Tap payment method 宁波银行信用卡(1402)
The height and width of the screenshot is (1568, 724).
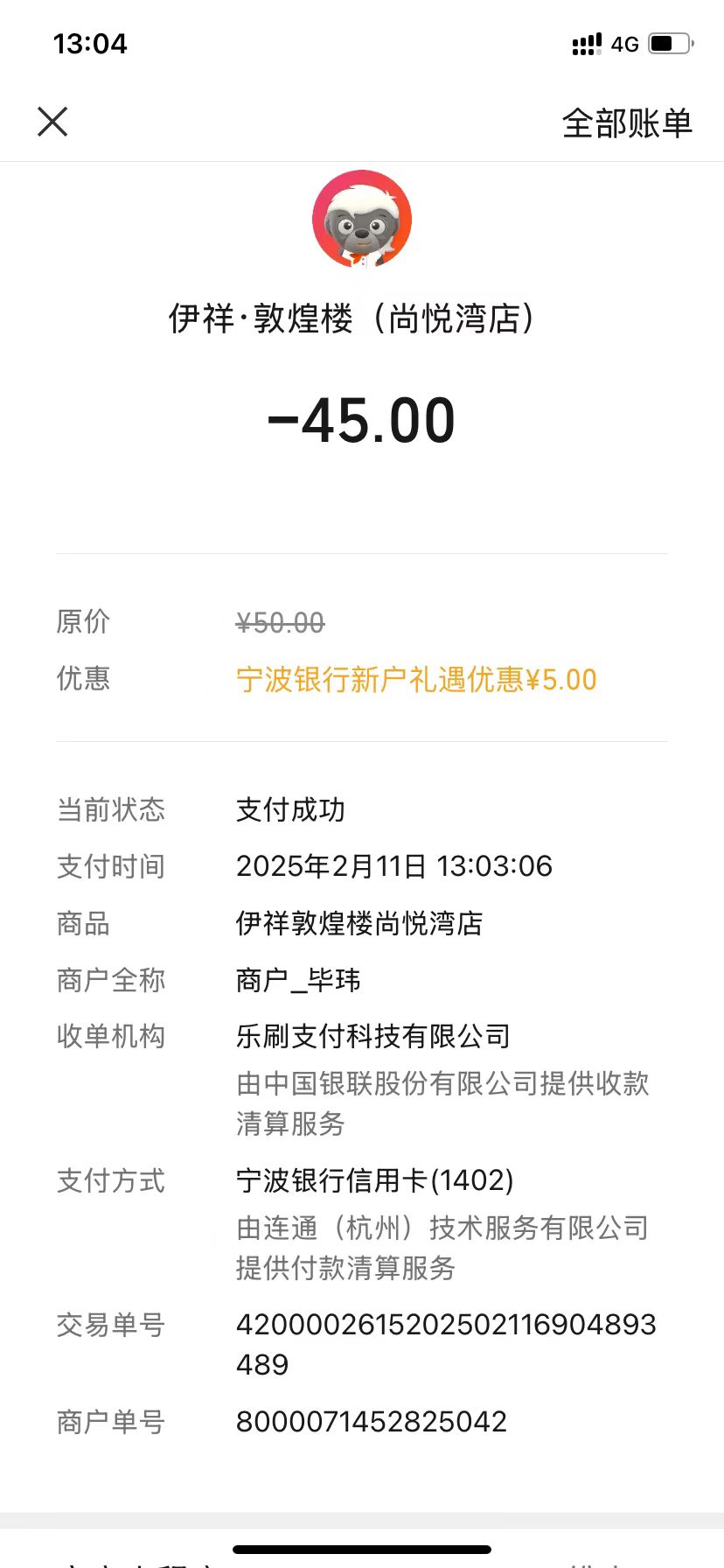[375, 1181]
